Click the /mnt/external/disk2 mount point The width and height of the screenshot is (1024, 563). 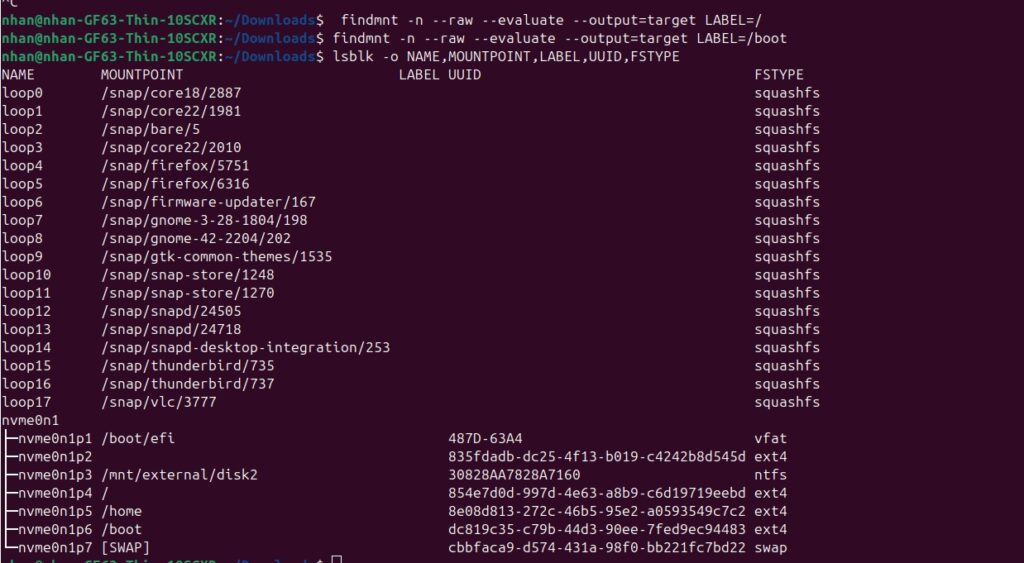[x=180, y=475]
